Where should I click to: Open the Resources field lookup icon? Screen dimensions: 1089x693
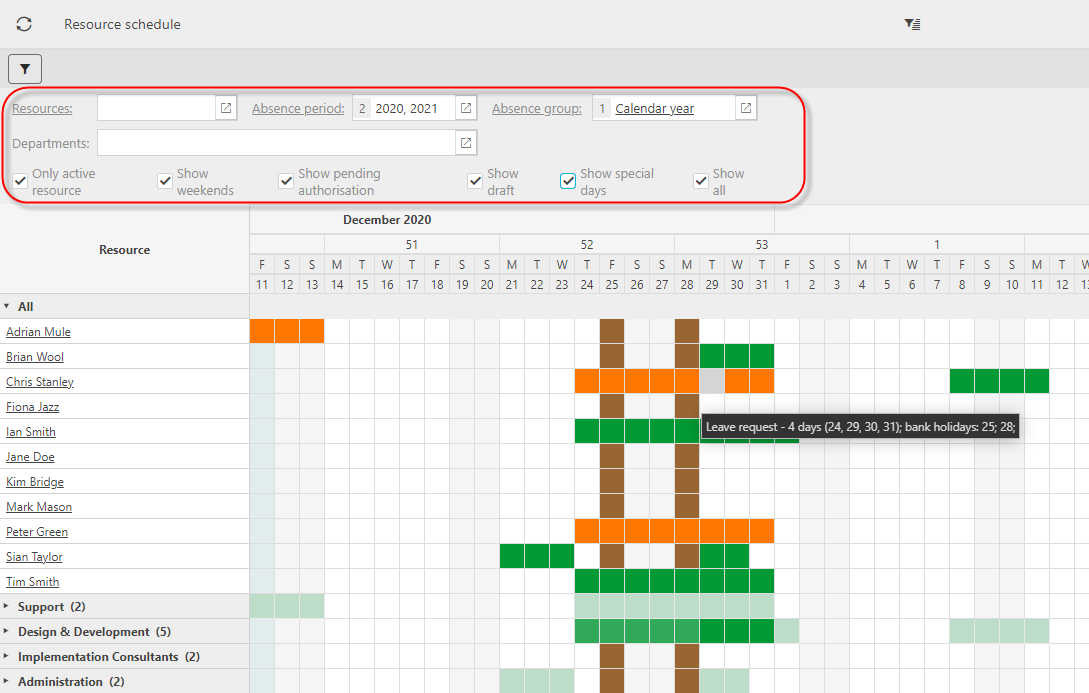(226, 108)
